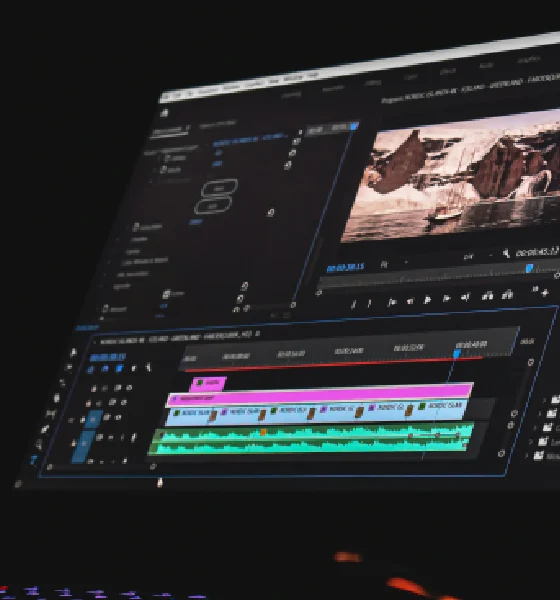560x600 pixels.
Task: Expand the first bin in Project panel
Action: coord(544,400)
